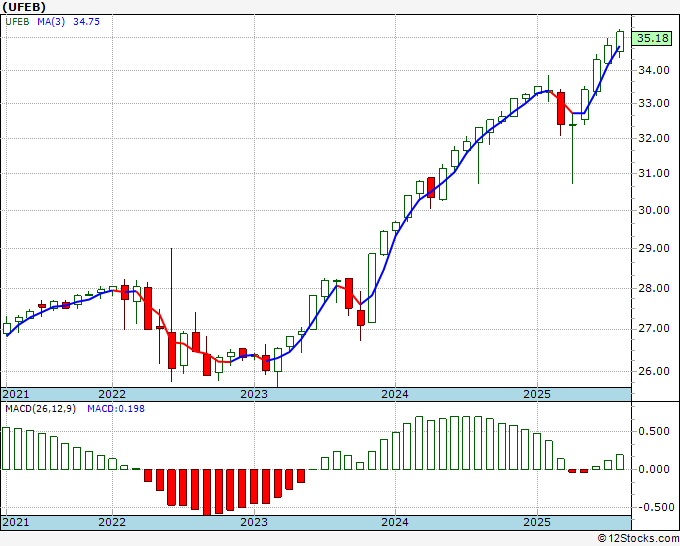
Task: Click the 32.00 price axis label
Action: click(654, 138)
